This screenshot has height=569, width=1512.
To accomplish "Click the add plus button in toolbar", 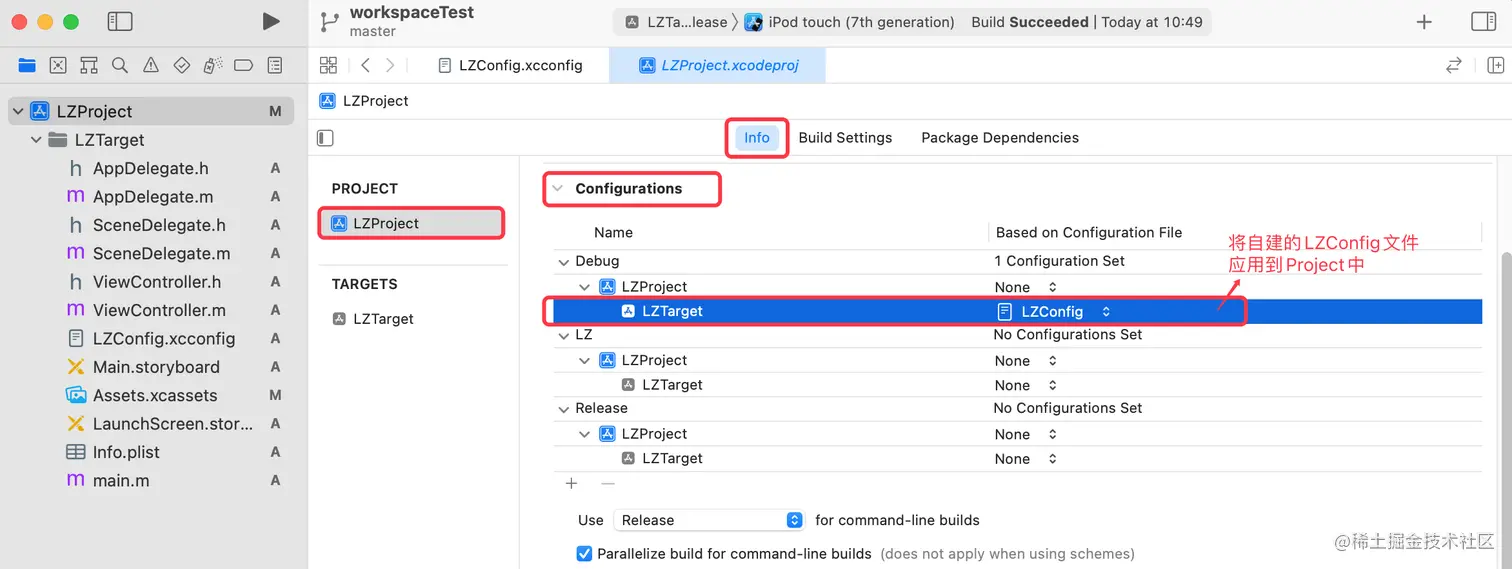I will click(1424, 22).
